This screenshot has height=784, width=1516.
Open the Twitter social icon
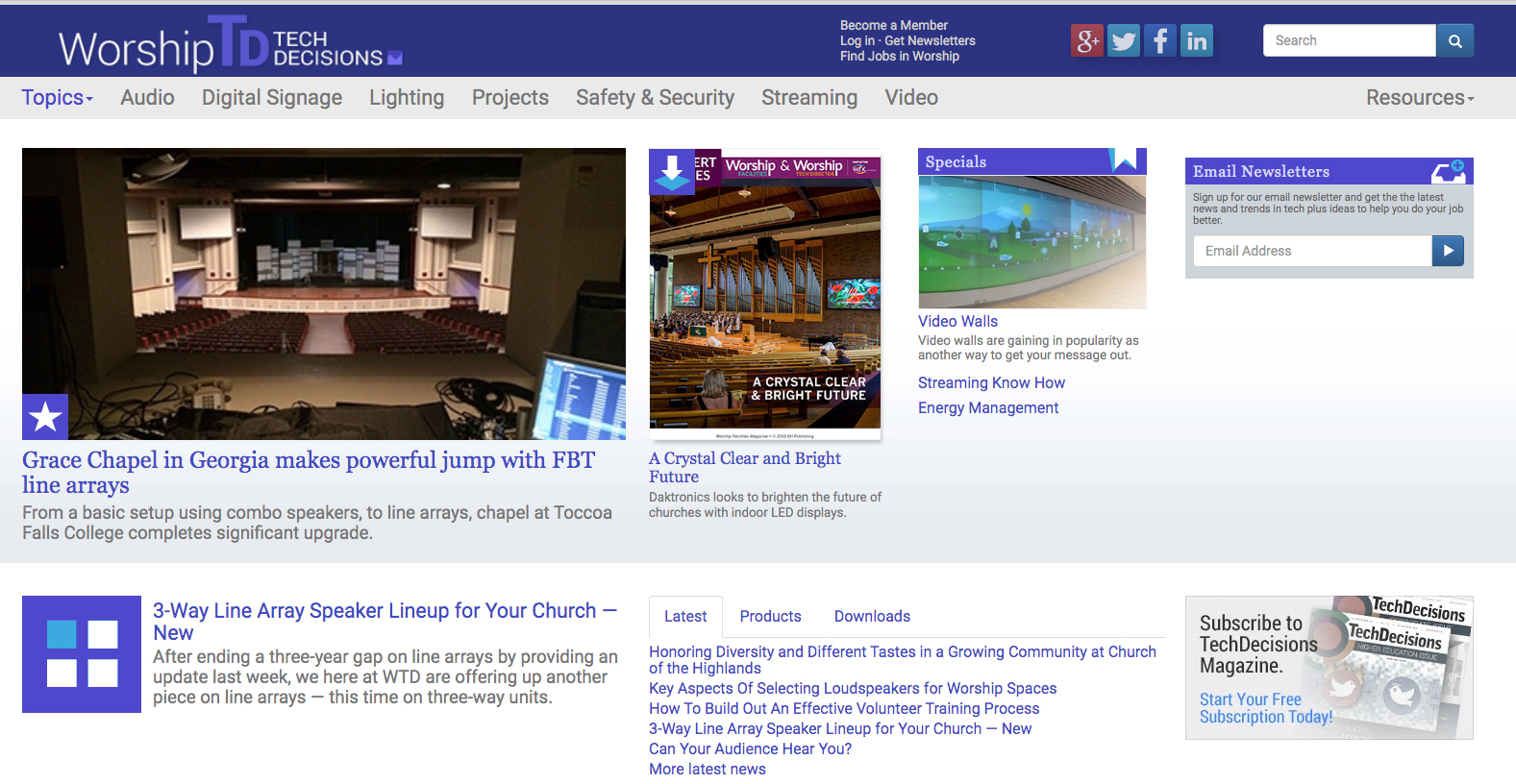(x=1124, y=40)
